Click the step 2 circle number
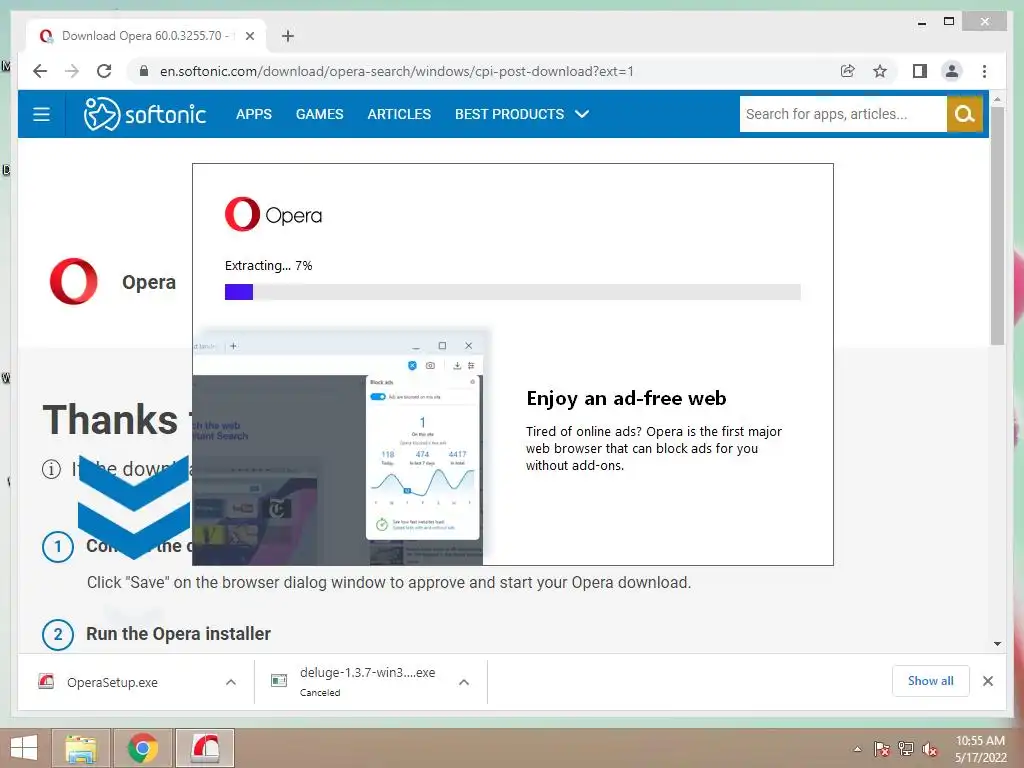The image size is (1024, 768). point(57,634)
